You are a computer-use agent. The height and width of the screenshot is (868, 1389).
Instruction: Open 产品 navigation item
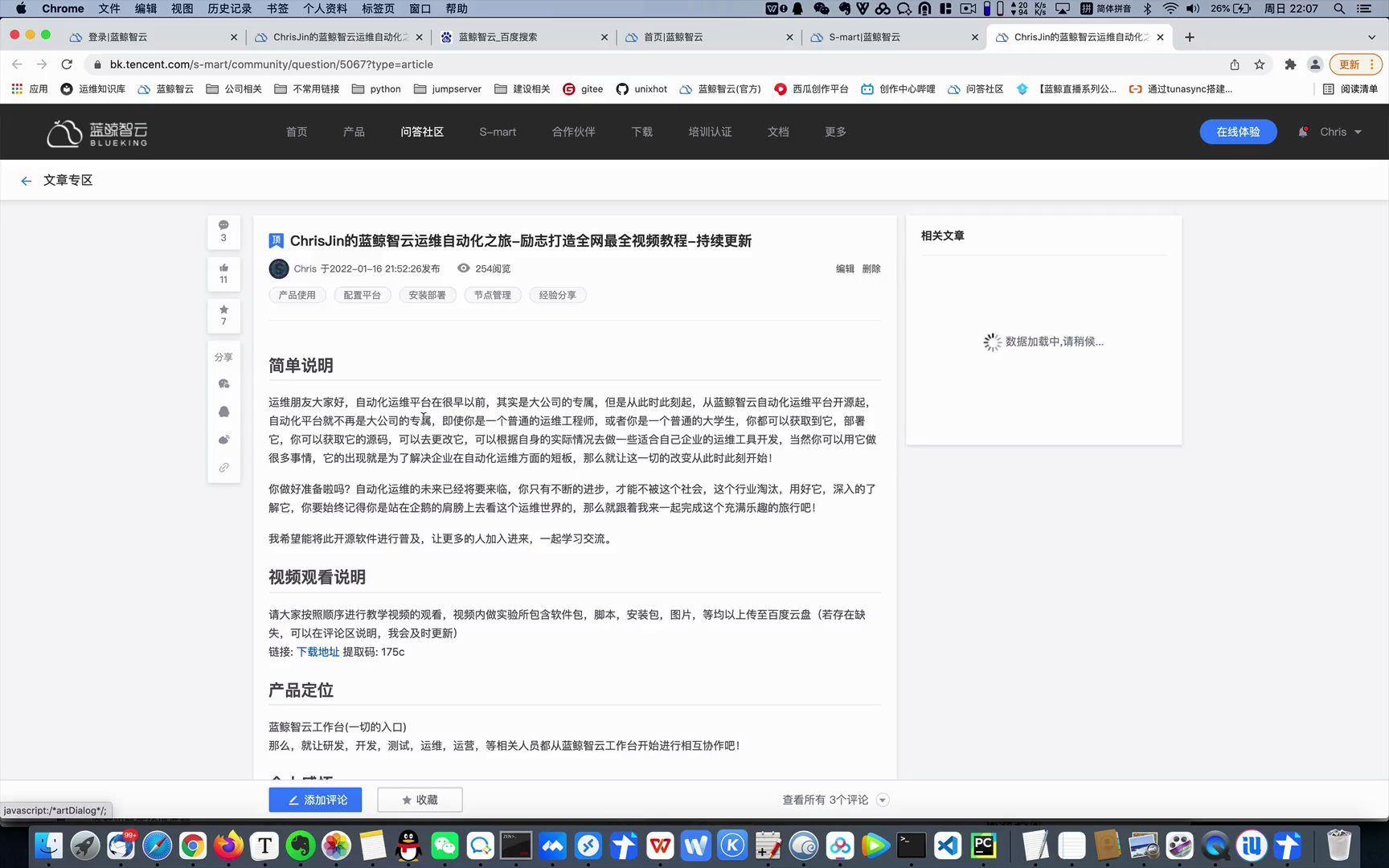pos(354,132)
